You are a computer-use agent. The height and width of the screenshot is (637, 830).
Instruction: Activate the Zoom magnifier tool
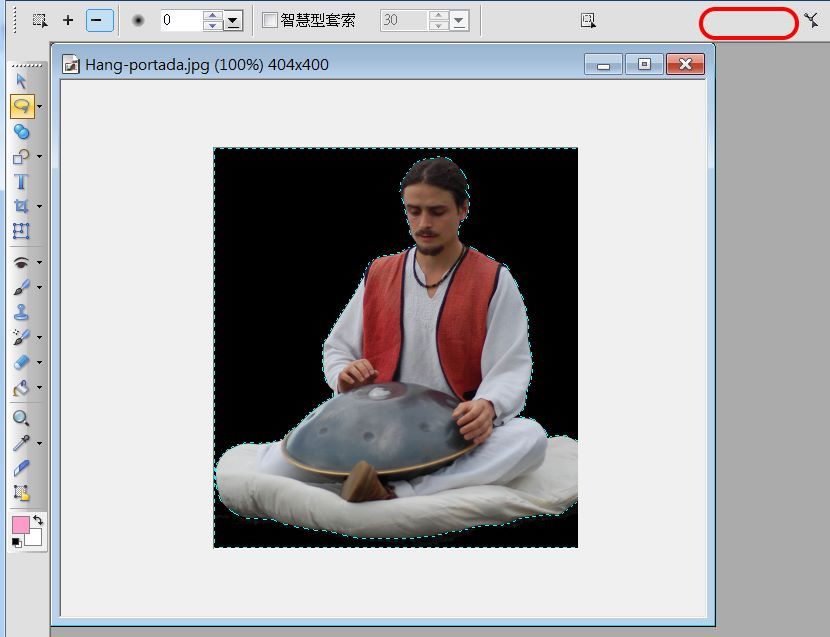tap(21, 418)
